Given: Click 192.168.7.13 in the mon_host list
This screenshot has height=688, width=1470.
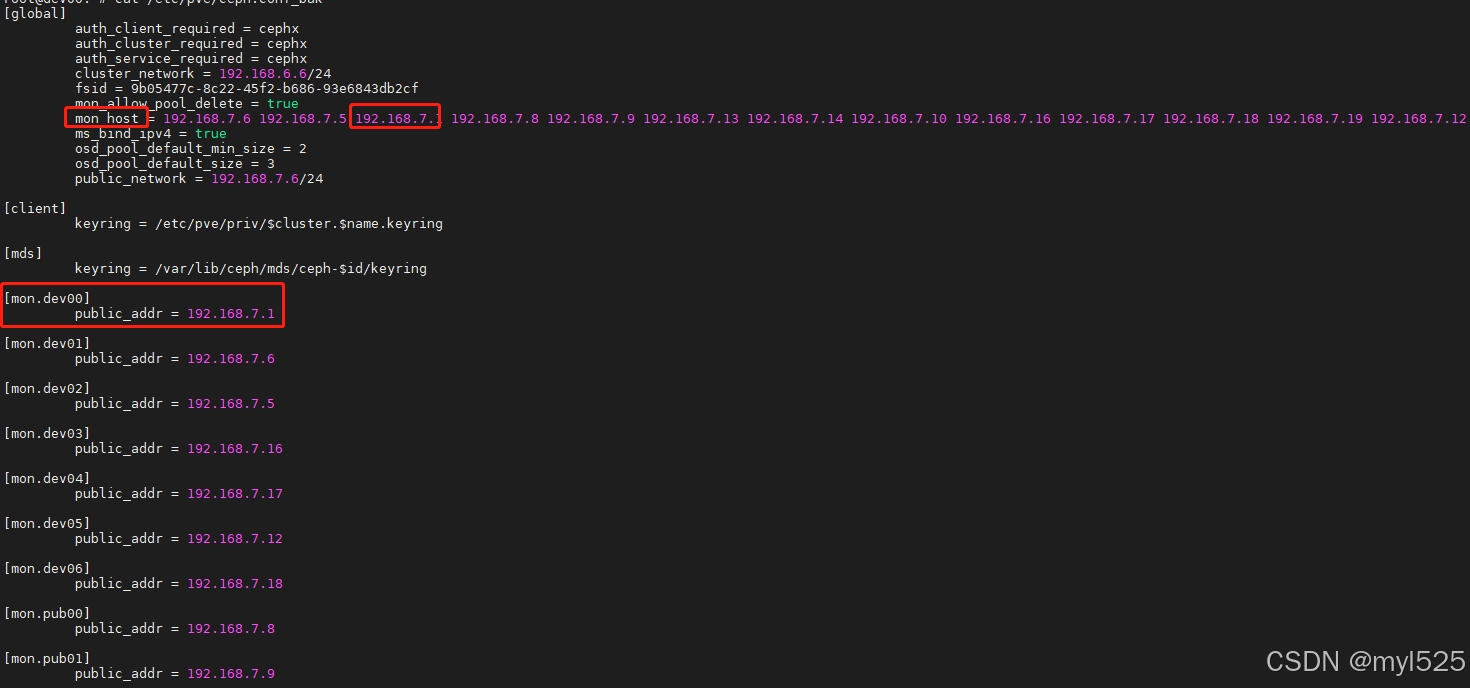Looking at the screenshot, I should [691, 118].
